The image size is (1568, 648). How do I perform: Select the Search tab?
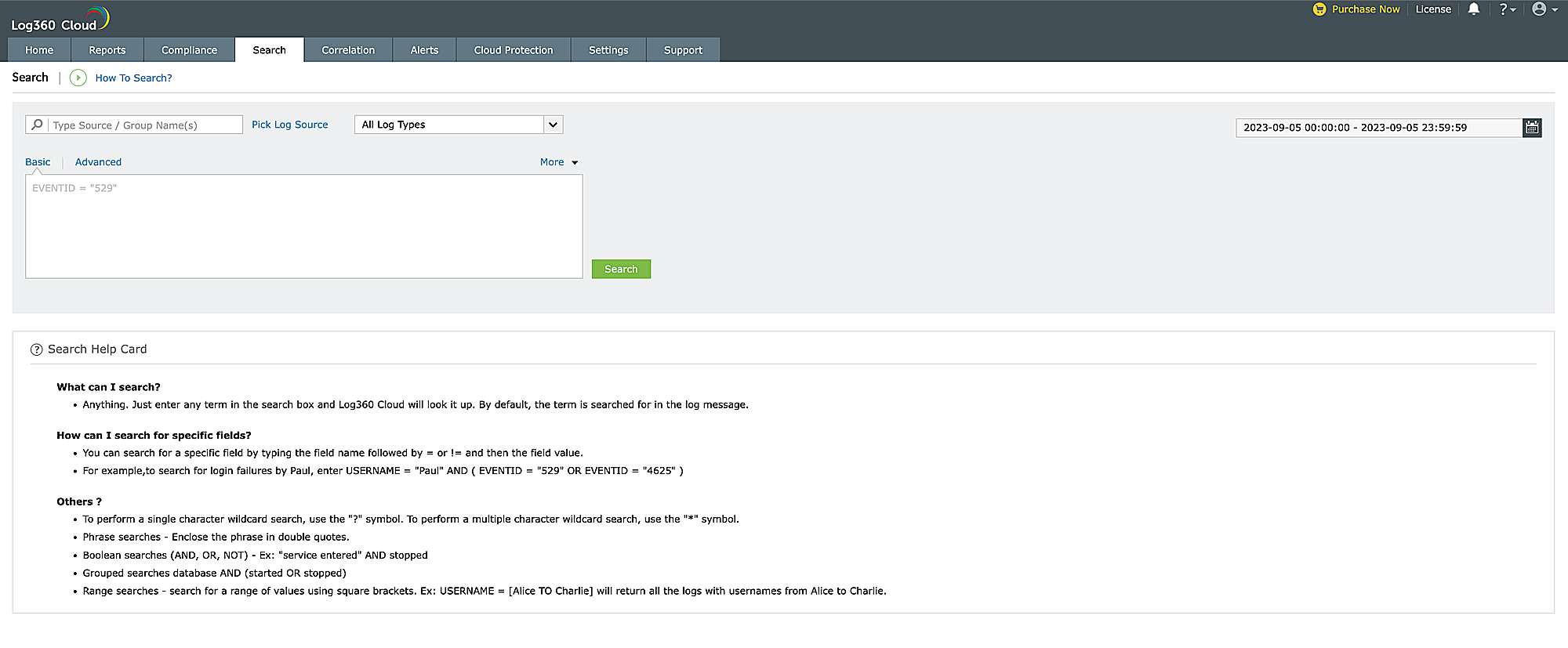[269, 50]
